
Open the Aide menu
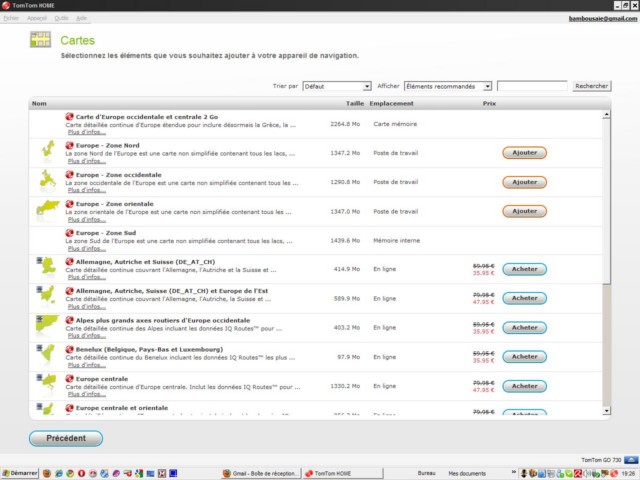point(81,18)
